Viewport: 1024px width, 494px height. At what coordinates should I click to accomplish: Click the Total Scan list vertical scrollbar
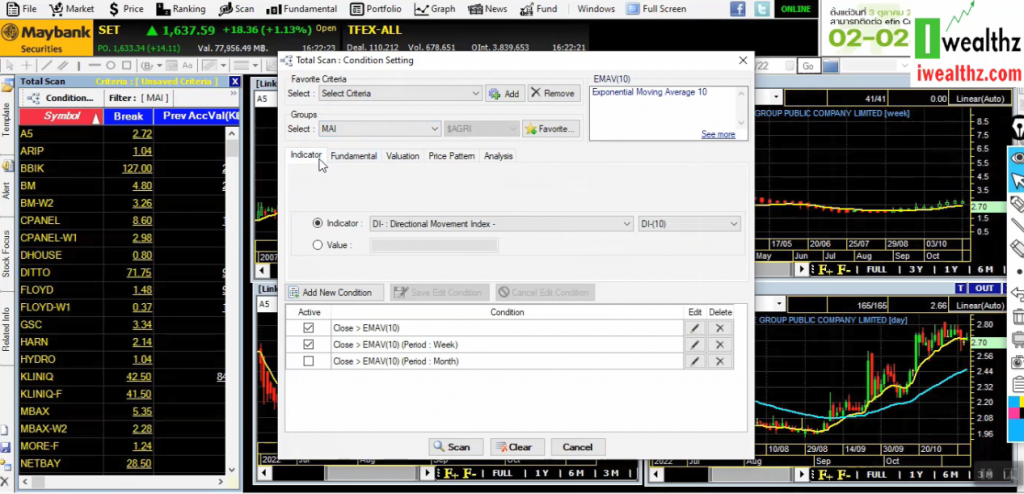232,301
